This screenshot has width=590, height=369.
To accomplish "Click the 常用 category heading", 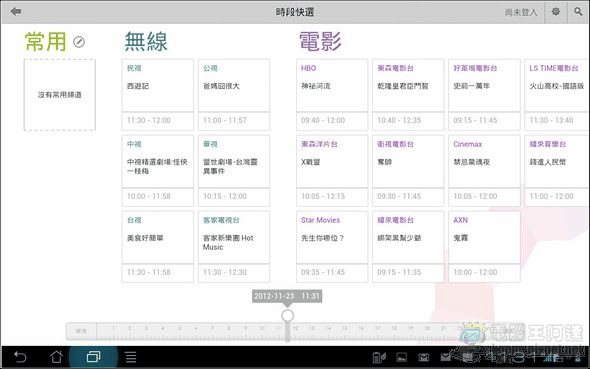I will point(46,41).
